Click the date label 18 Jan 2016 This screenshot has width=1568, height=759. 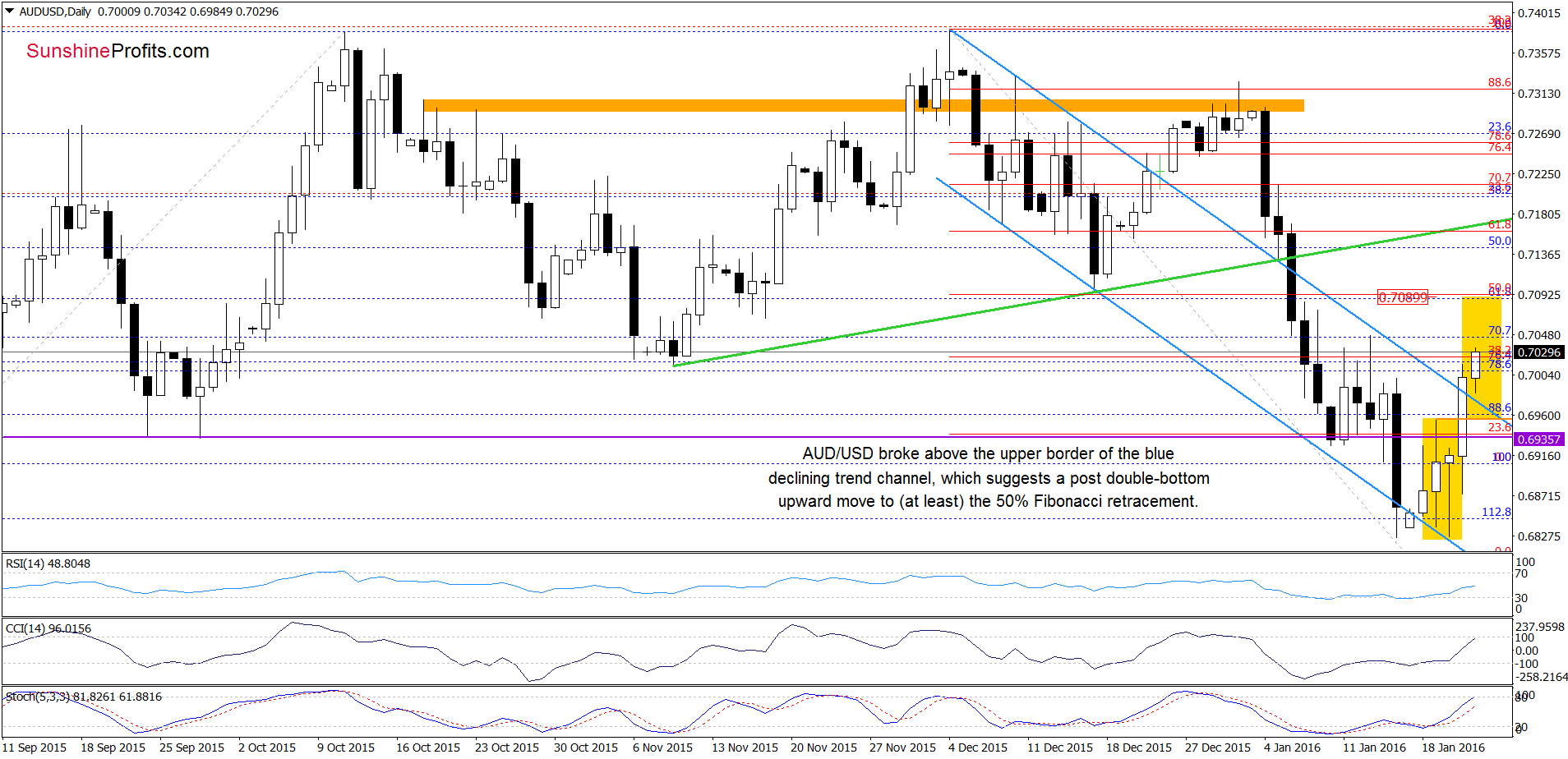coord(1453,747)
